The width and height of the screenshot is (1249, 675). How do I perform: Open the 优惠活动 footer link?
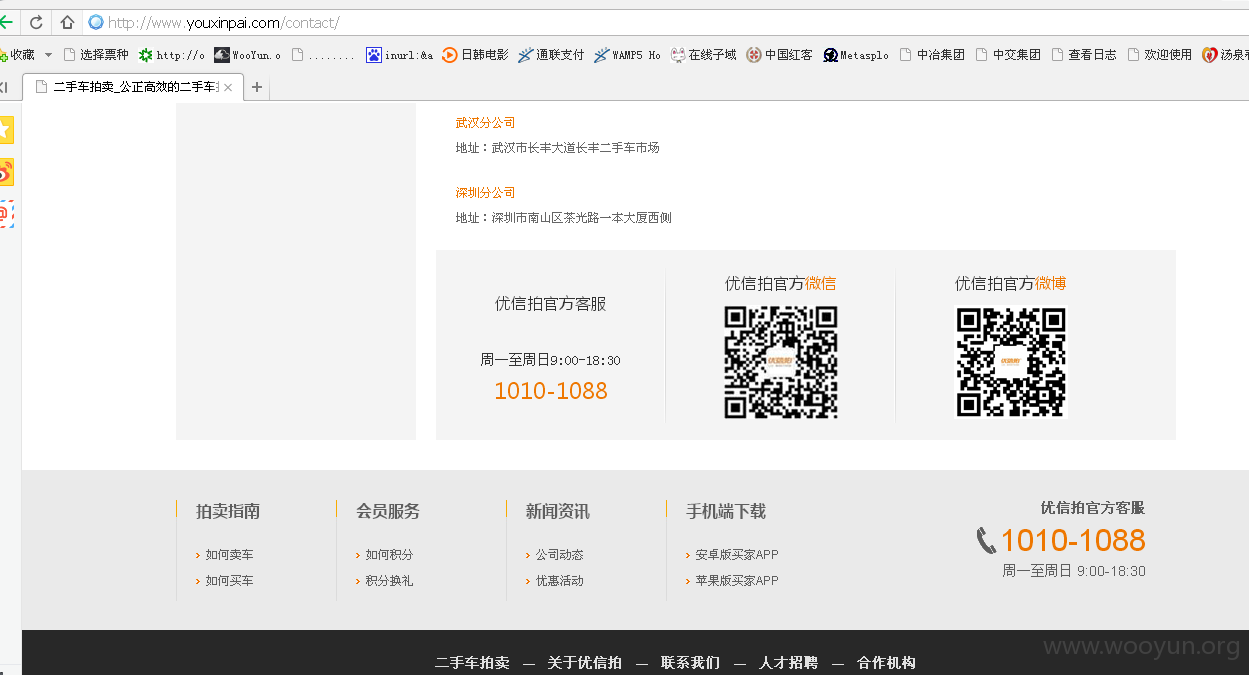click(559, 581)
